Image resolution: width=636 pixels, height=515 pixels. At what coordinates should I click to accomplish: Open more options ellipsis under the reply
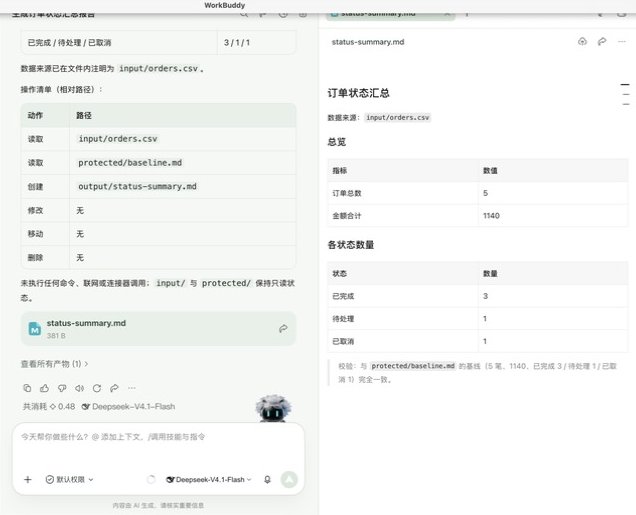click(x=132, y=388)
